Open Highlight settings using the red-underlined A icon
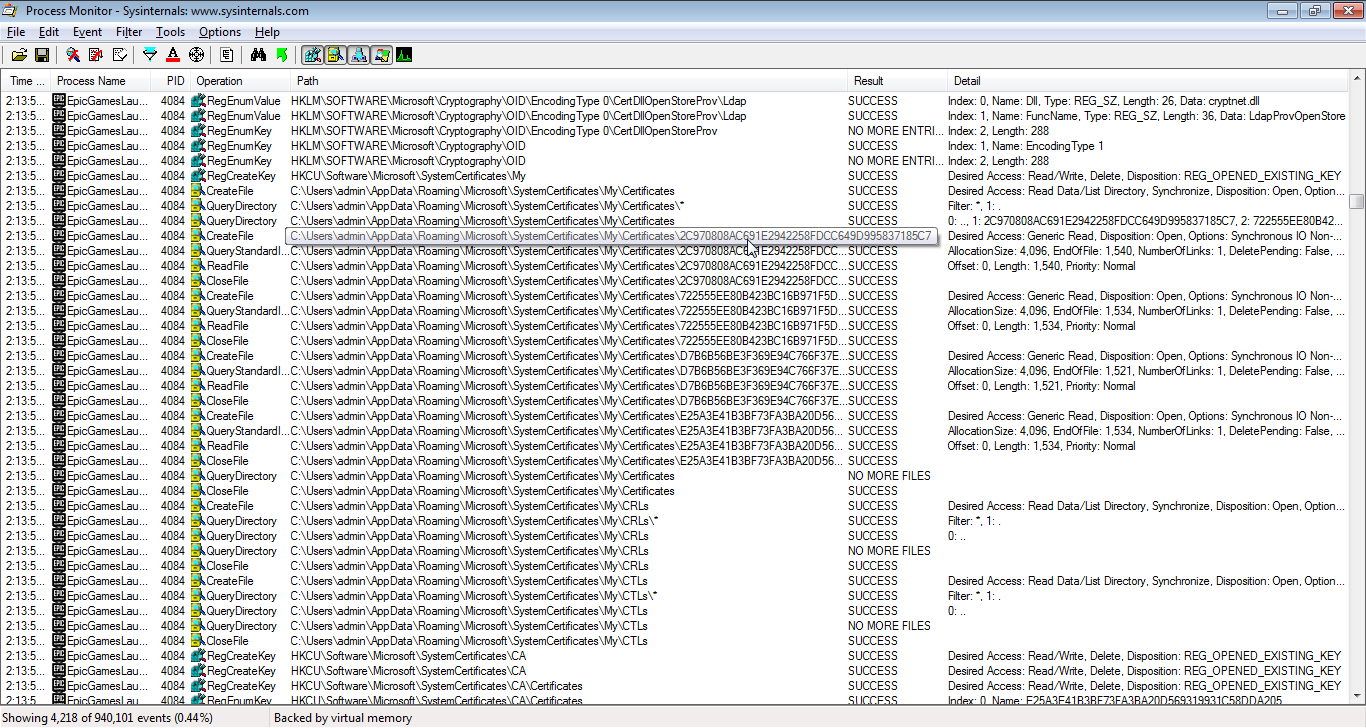 [x=173, y=55]
